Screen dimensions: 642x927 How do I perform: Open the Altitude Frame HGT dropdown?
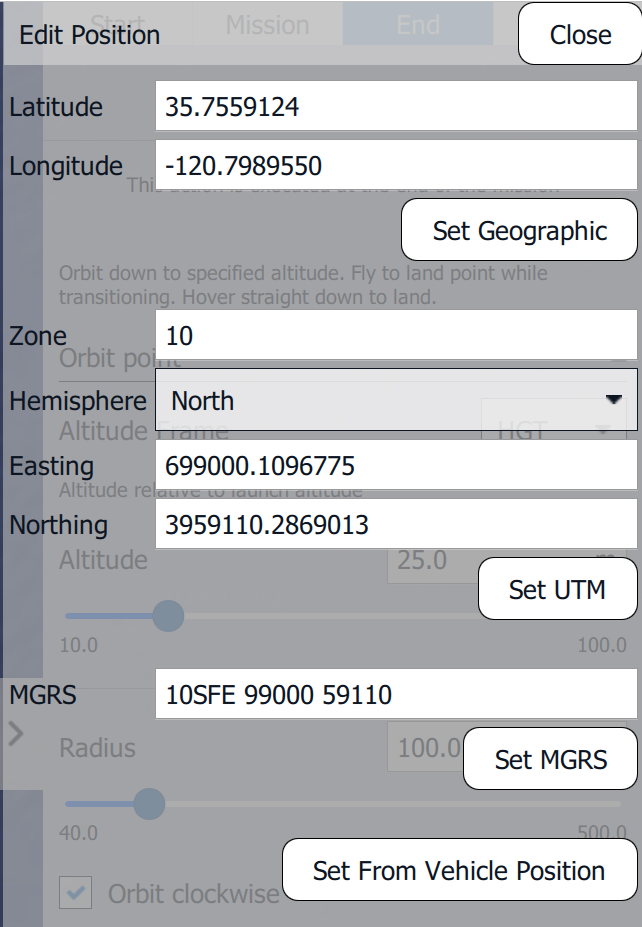(553, 430)
